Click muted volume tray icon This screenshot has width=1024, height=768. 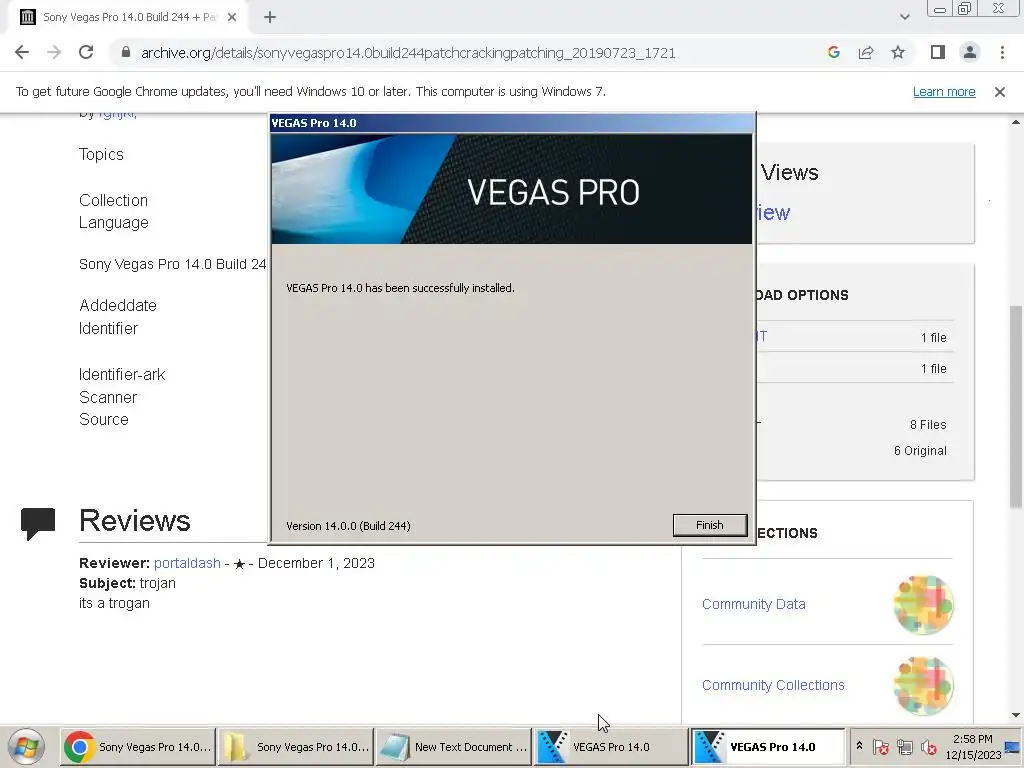point(928,746)
